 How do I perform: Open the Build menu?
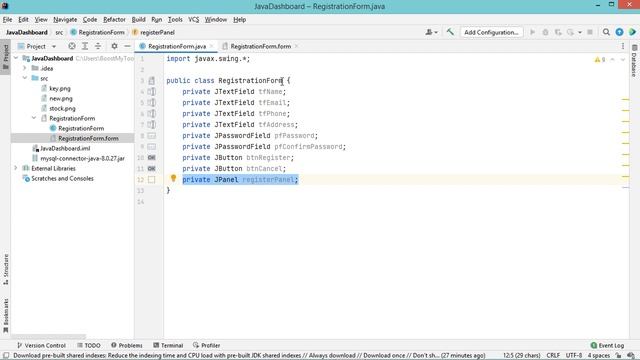[x=138, y=19]
